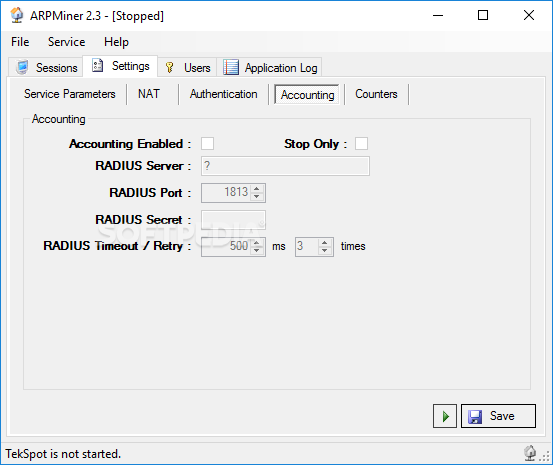Decrease the RADIUS Port value
Image resolution: width=553 pixels, height=465 pixels.
(257, 197)
